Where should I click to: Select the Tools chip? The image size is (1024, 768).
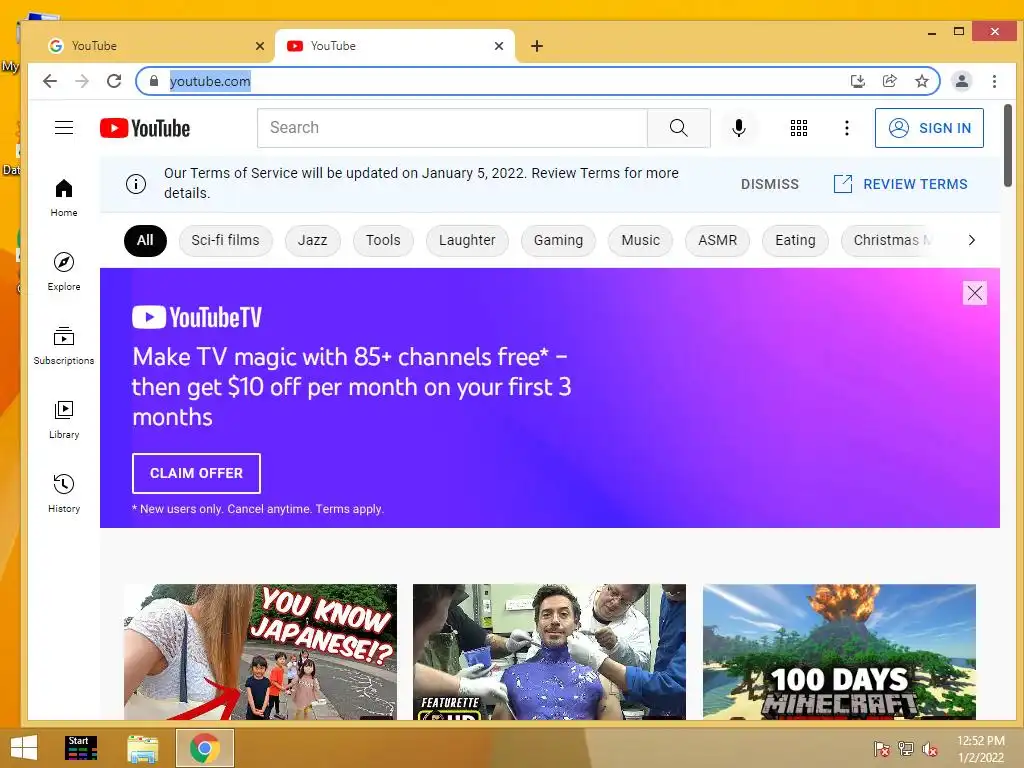tap(383, 240)
